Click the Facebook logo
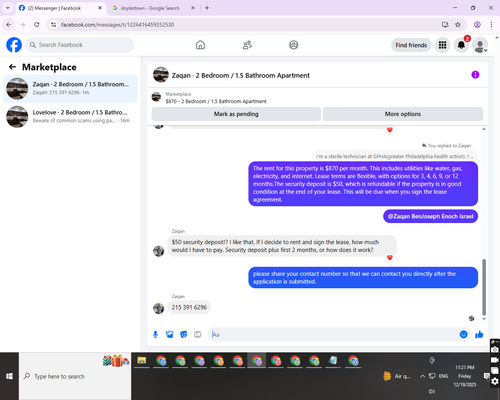Screen dimensions: 500x400 pyautogui.click(x=14, y=45)
